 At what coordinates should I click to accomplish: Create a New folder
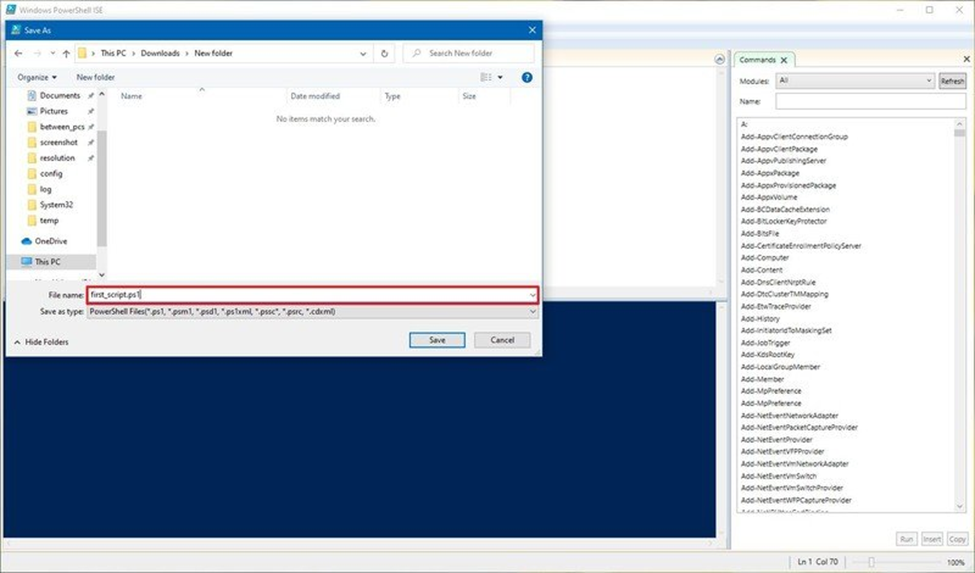pyautogui.click(x=95, y=77)
